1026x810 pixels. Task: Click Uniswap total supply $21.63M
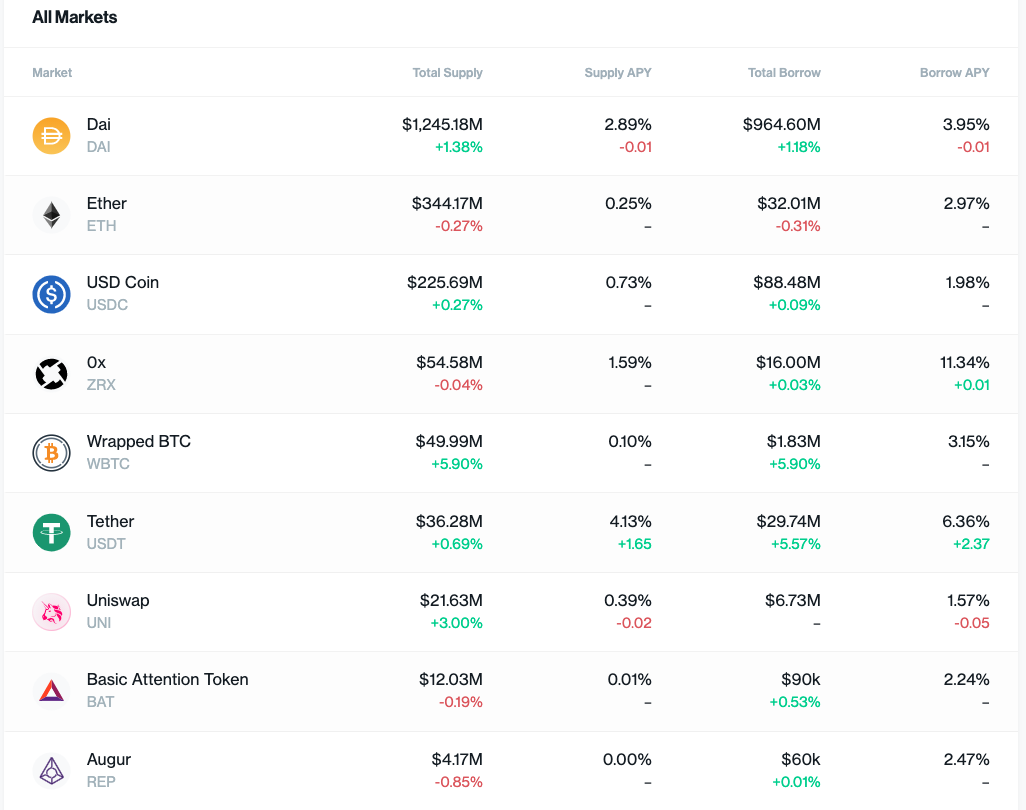(451, 601)
